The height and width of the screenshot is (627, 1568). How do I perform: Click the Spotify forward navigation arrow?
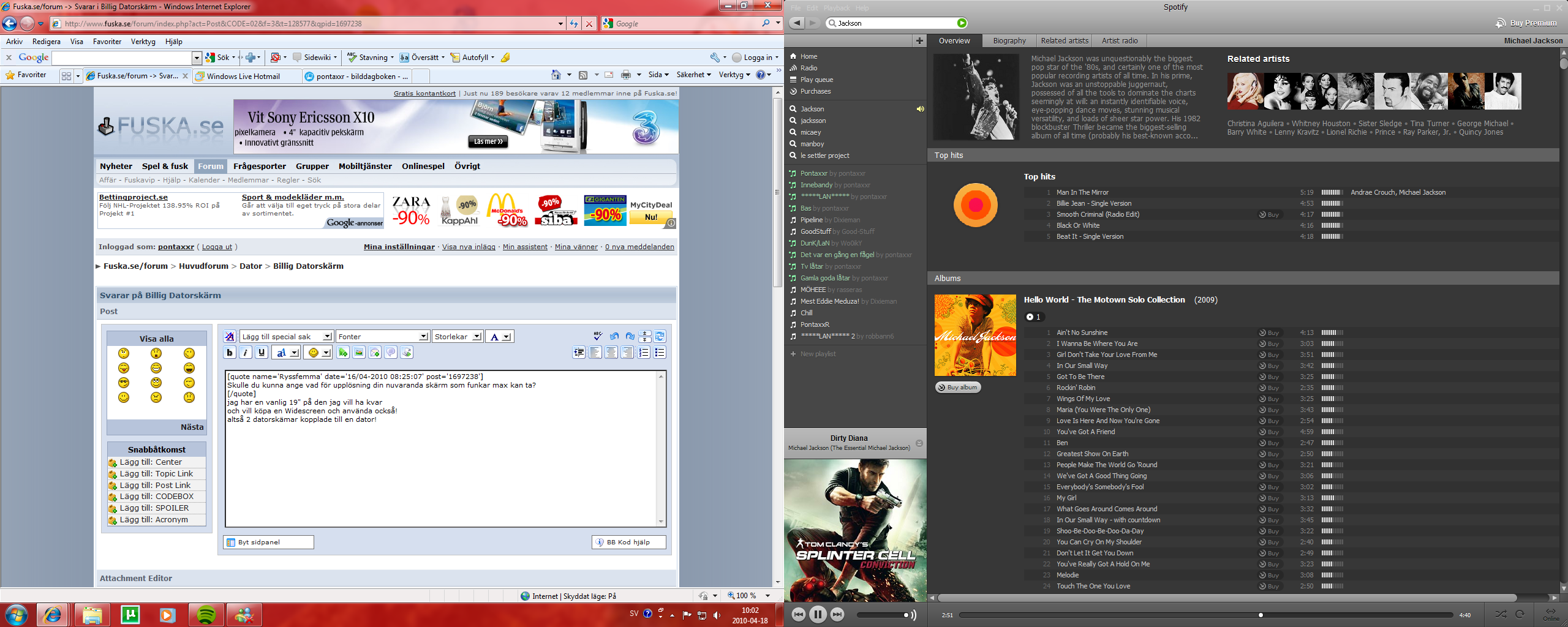pos(813,23)
